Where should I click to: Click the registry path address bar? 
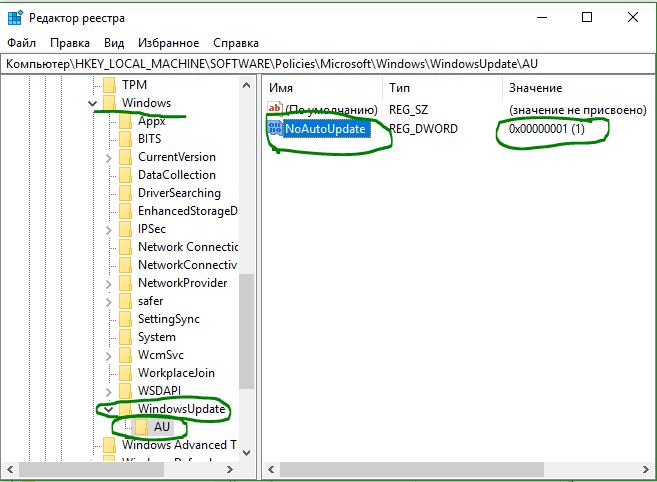(x=328, y=64)
